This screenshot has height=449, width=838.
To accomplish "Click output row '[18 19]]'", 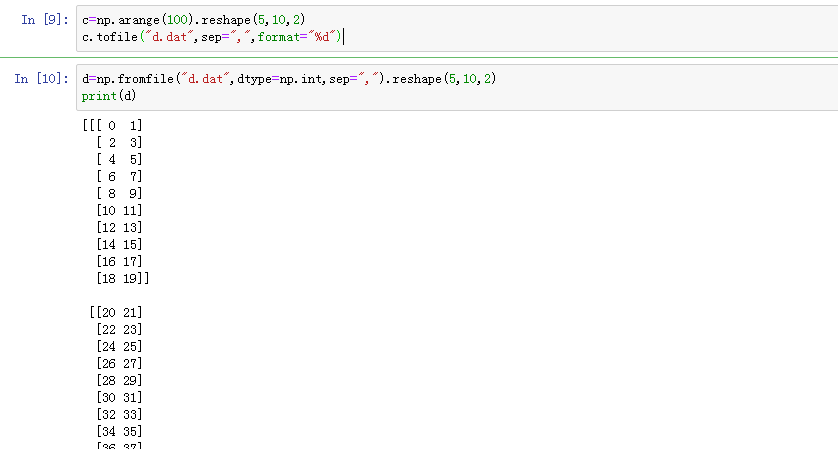I will click(x=123, y=278).
